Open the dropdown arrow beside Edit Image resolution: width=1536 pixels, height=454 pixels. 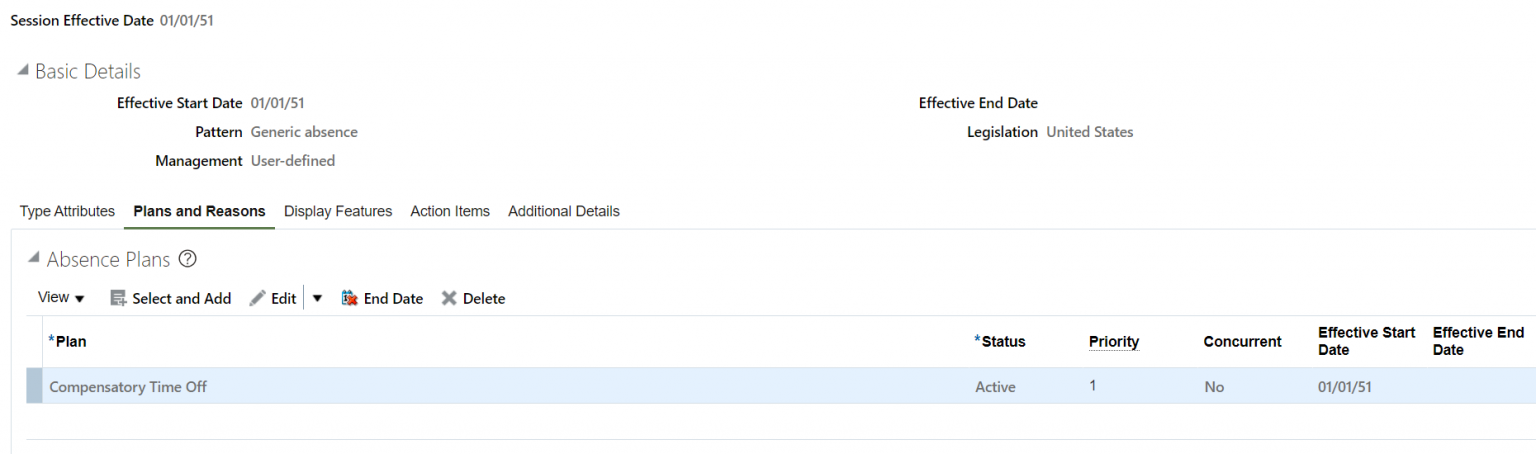click(x=317, y=298)
